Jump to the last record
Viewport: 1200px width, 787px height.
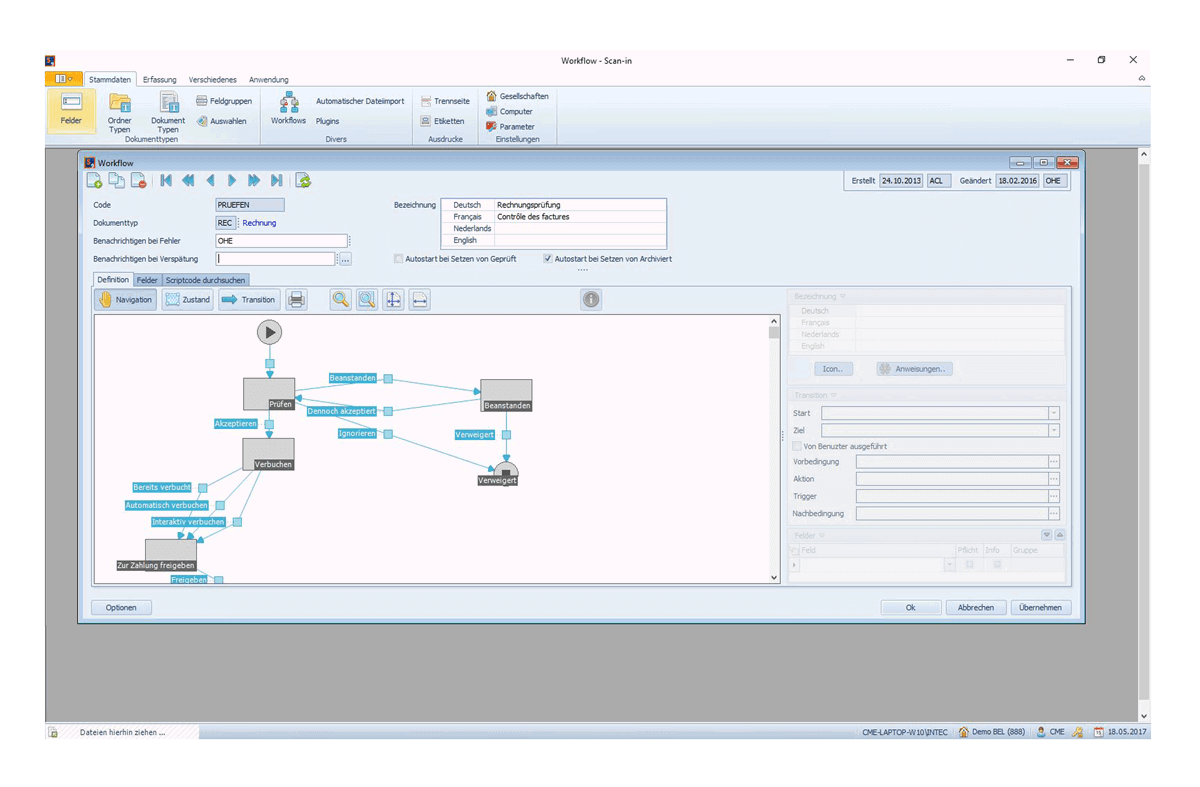click(x=276, y=181)
